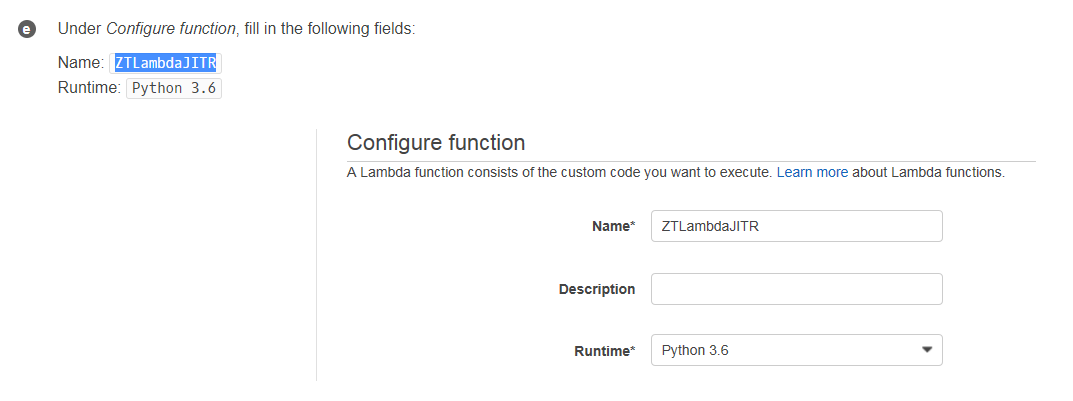This screenshot has height=401, width=1073.
Task: Click the horizontal rule under Configure function
Action: pyautogui.click(x=691, y=161)
